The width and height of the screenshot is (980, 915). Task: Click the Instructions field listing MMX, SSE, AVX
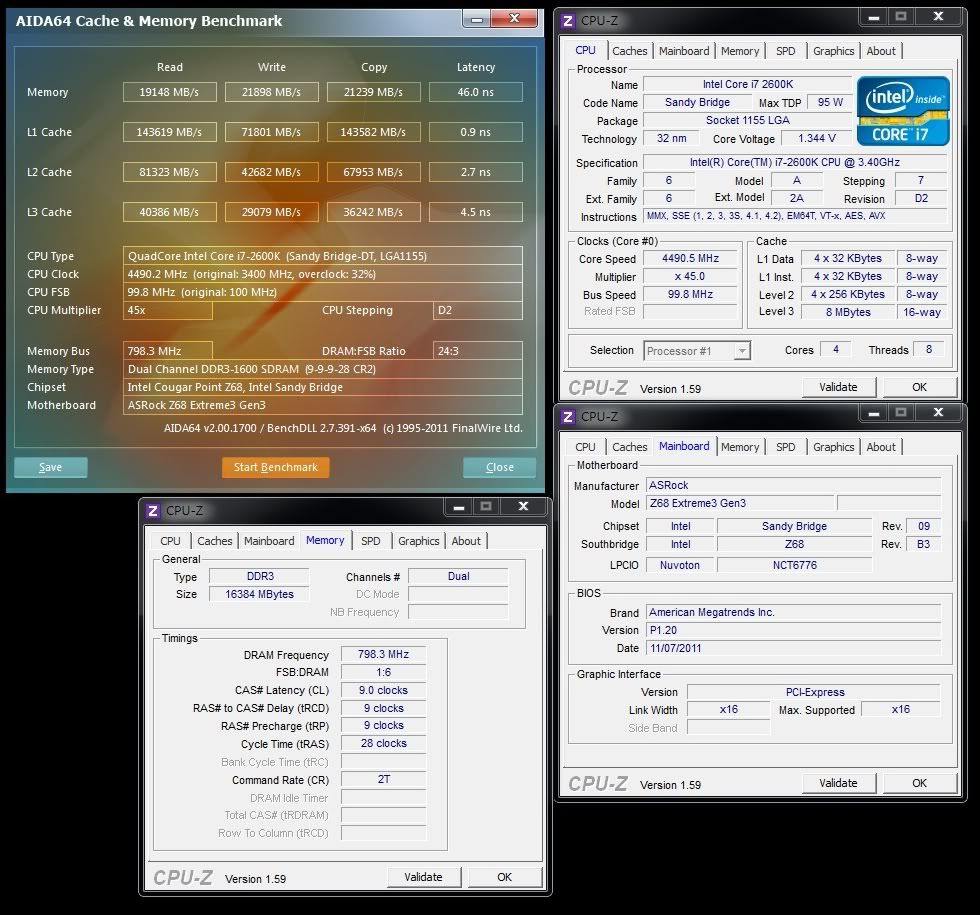point(795,216)
